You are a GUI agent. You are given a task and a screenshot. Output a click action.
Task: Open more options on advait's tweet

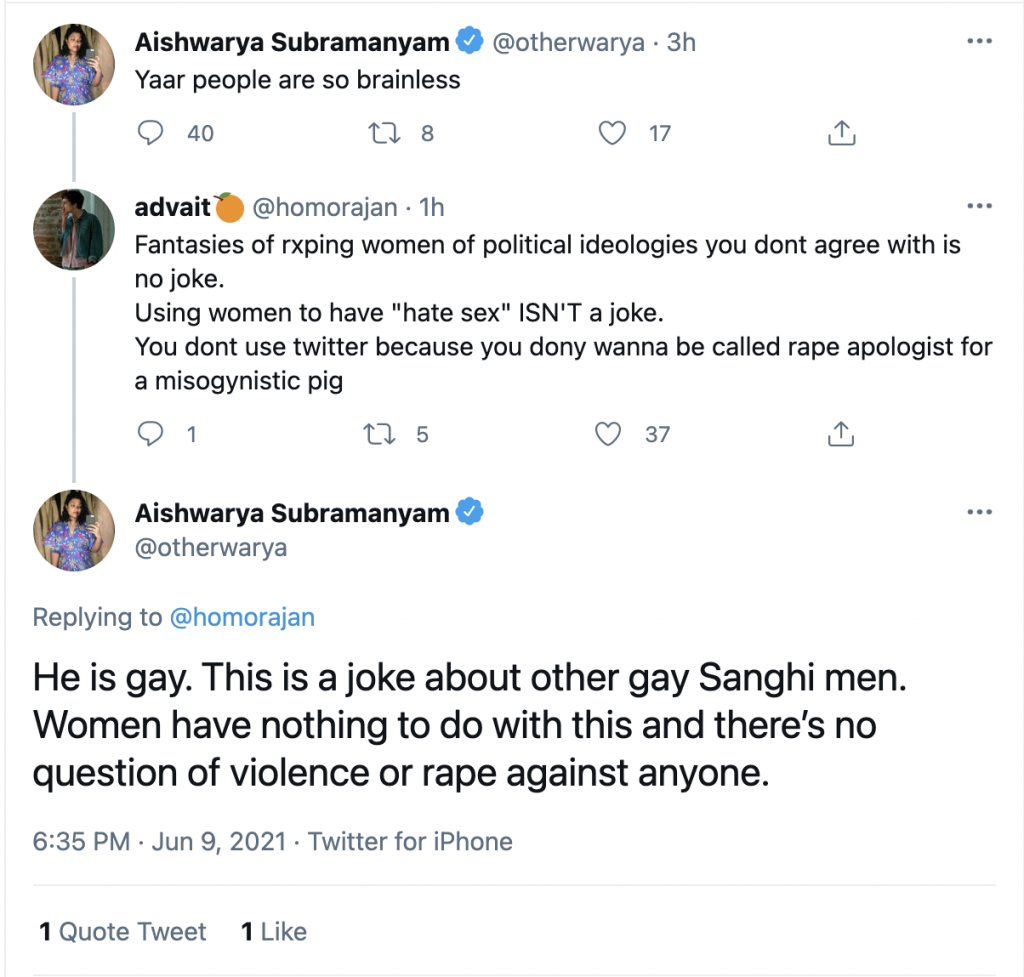pos(980,206)
